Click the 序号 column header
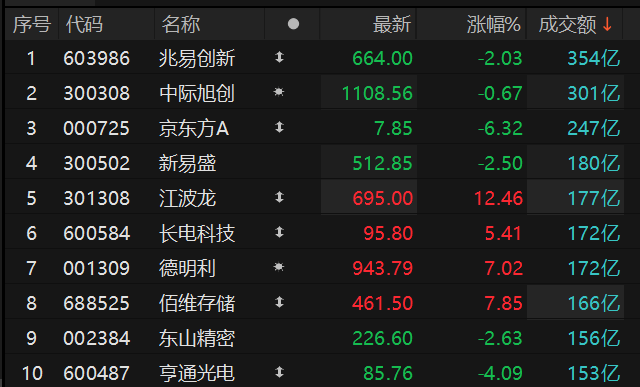 32,24
